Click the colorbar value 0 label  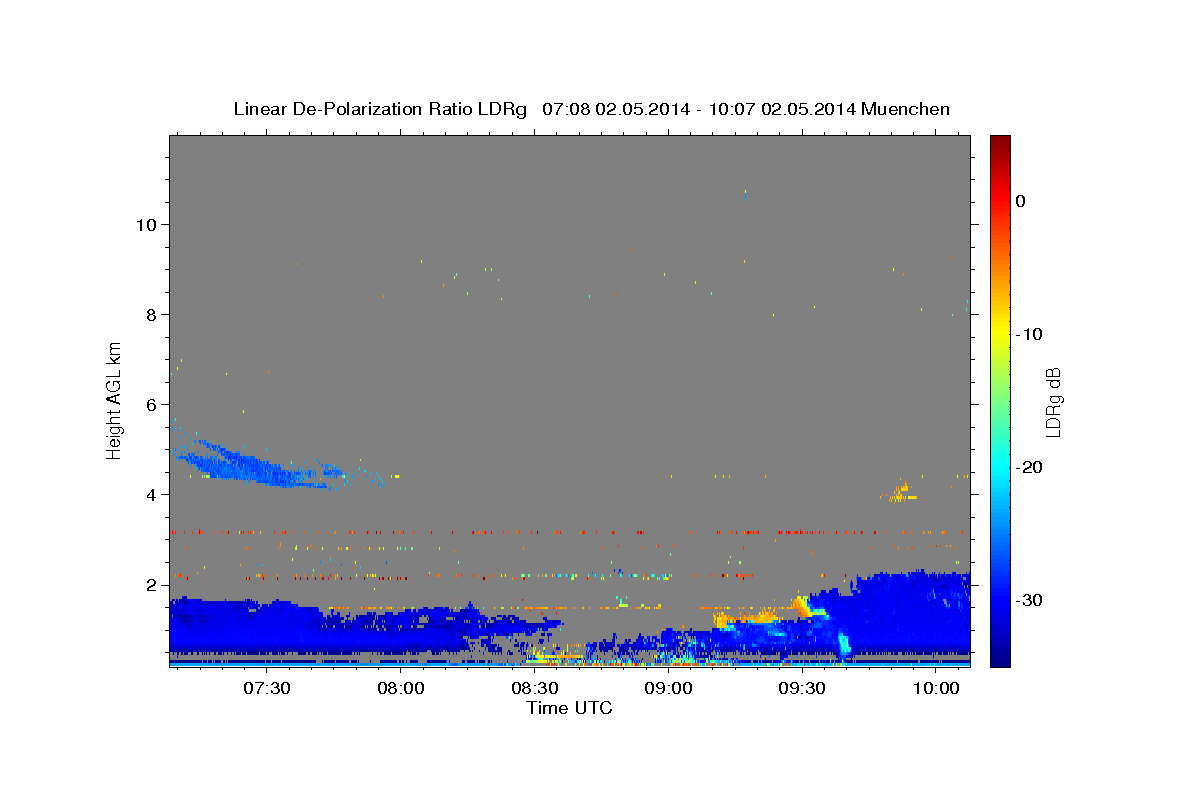[x=1021, y=201]
